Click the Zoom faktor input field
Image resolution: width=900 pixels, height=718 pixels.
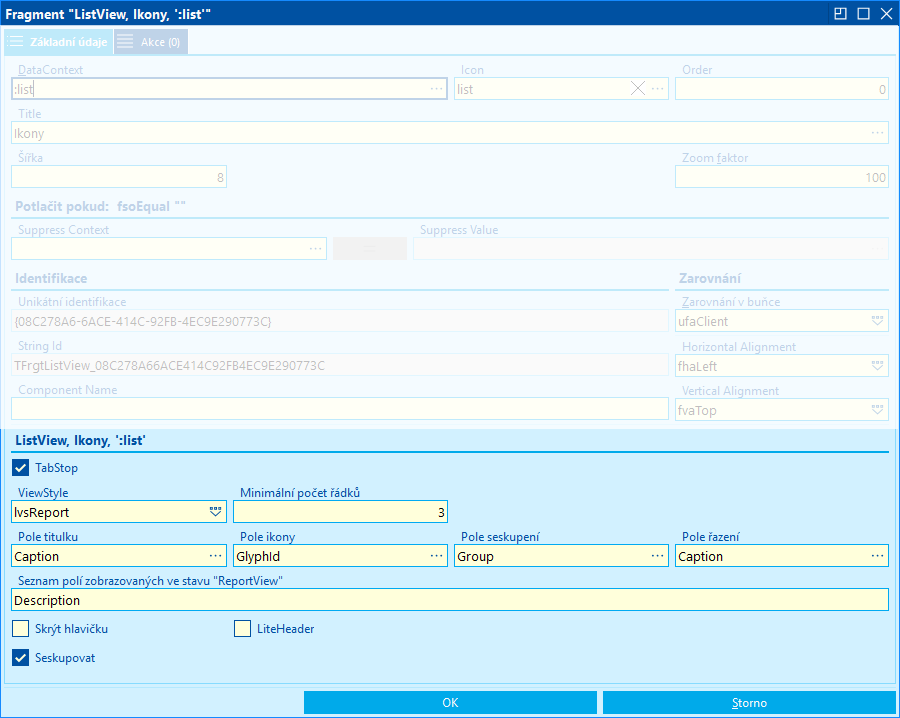[x=782, y=177]
